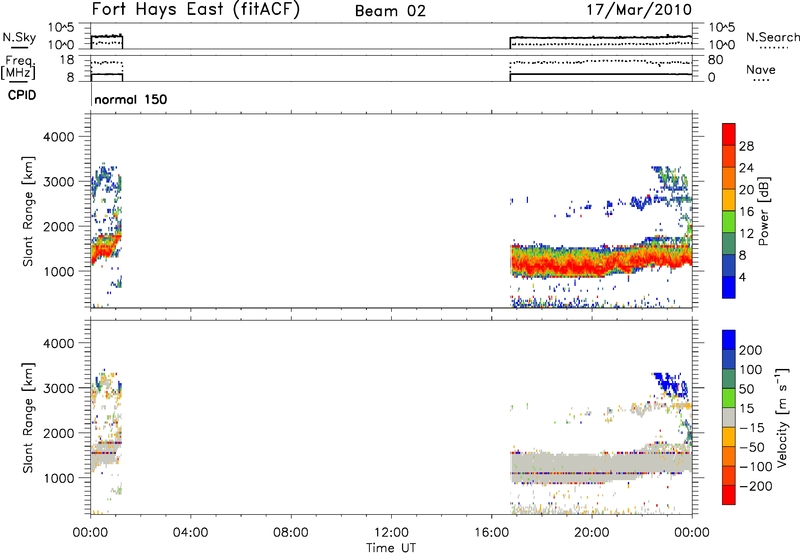
Task: Click the 'Velocity [m s-1]' colorbar label
Action: click(x=782, y=417)
